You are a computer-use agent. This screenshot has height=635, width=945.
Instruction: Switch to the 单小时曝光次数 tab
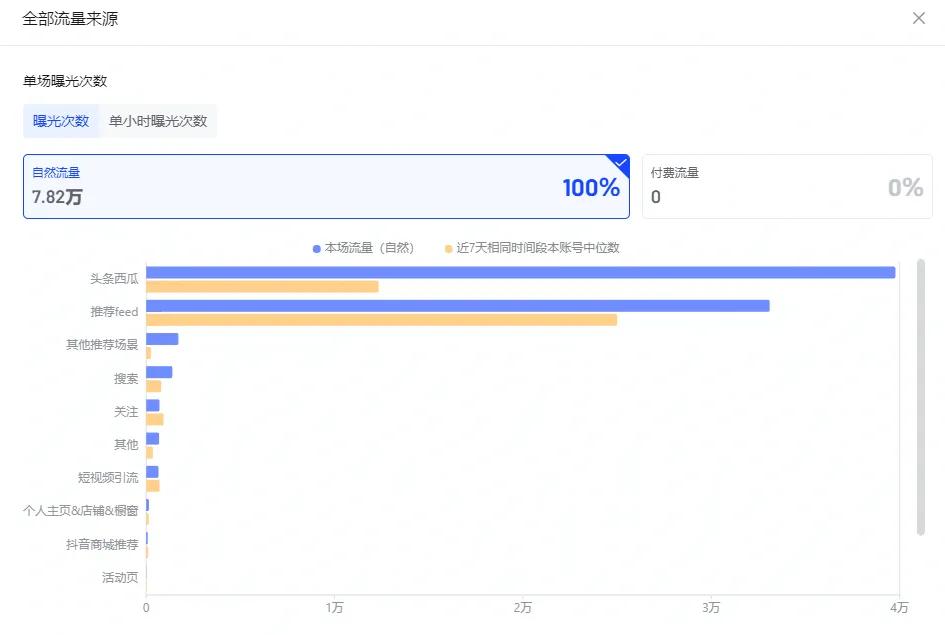point(158,121)
